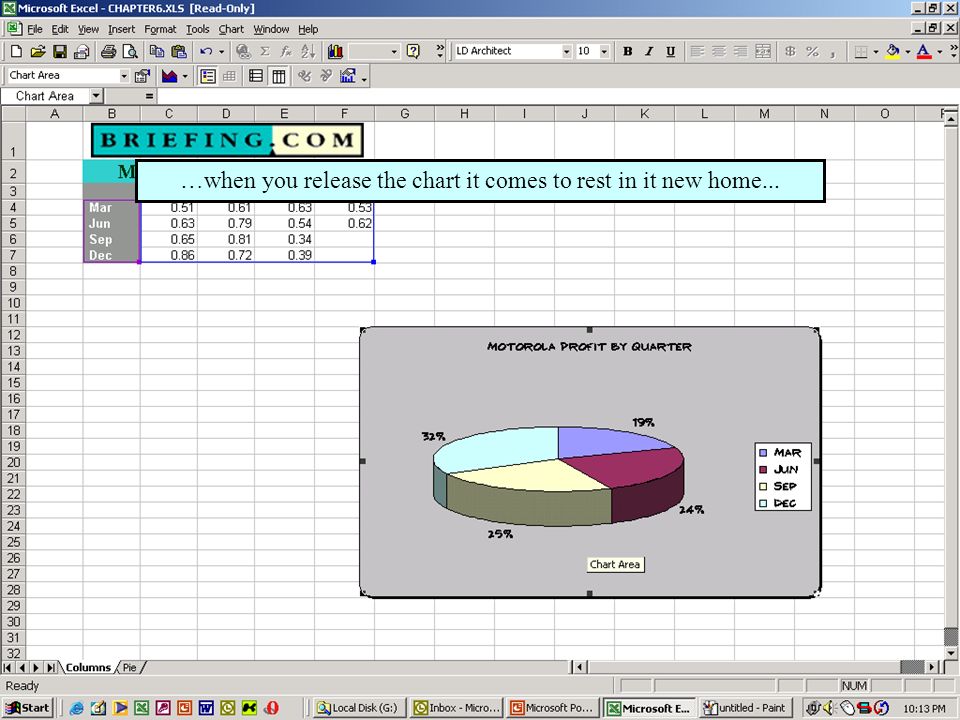Select the chart title Motorola Profit by Quarter
This screenshot has height=720, width=960.
589,347
